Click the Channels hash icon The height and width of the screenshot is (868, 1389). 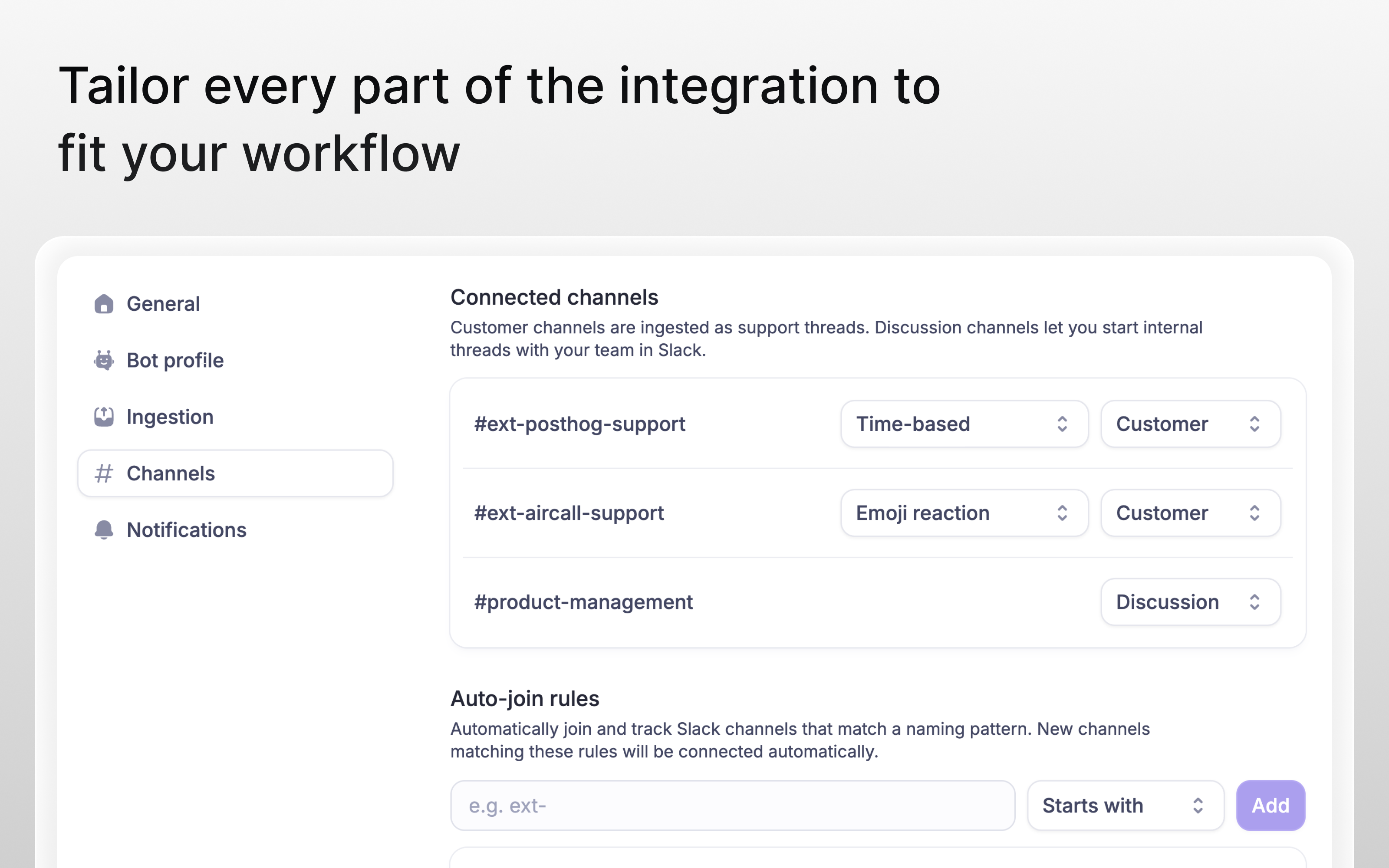(104, 473)
